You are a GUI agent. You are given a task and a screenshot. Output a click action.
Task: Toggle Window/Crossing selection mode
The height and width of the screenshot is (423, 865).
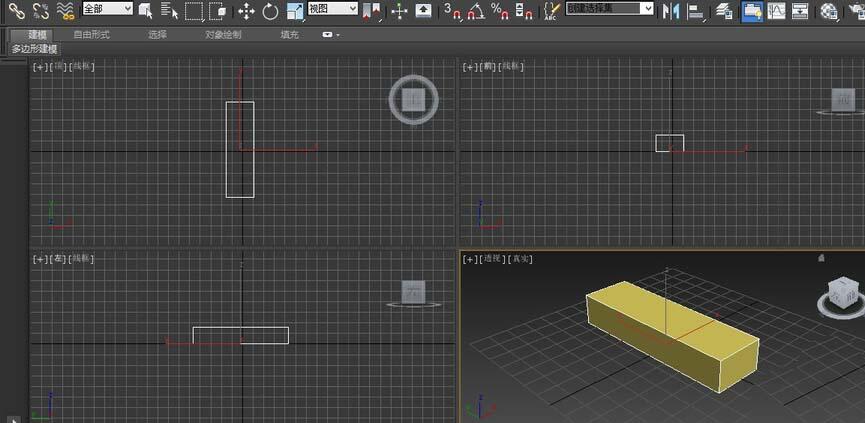point(218,10)
